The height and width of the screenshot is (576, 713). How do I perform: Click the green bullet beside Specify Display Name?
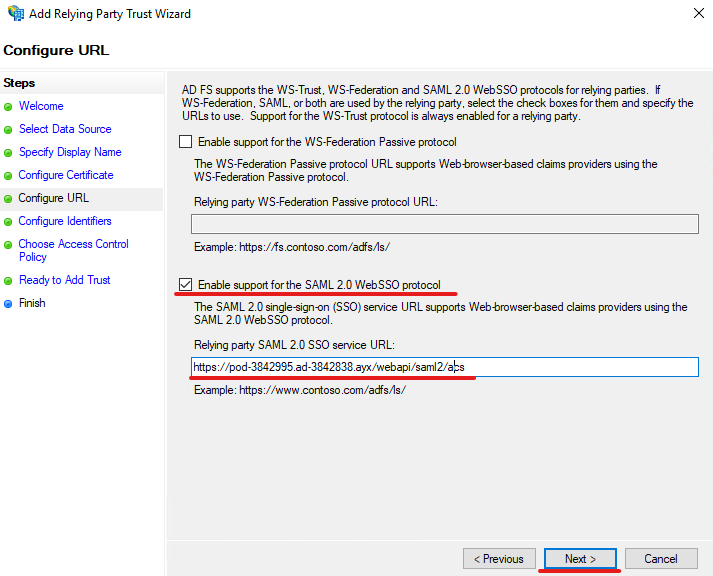8,153
